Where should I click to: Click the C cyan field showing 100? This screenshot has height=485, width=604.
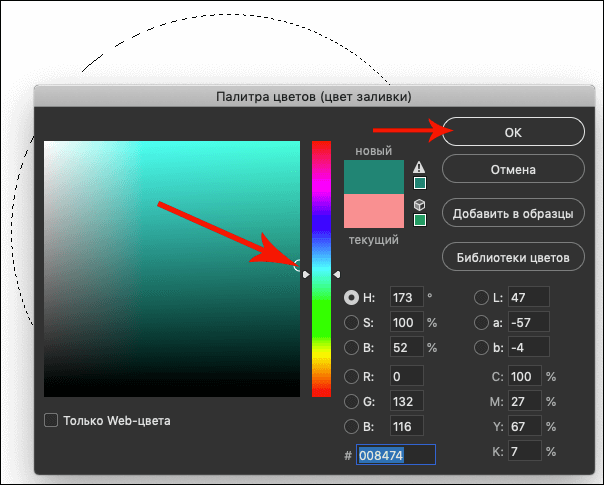[525, 376]
